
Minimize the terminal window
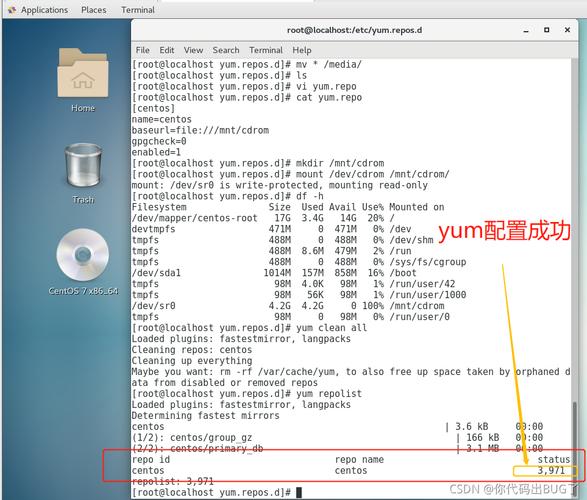[526, 30]
